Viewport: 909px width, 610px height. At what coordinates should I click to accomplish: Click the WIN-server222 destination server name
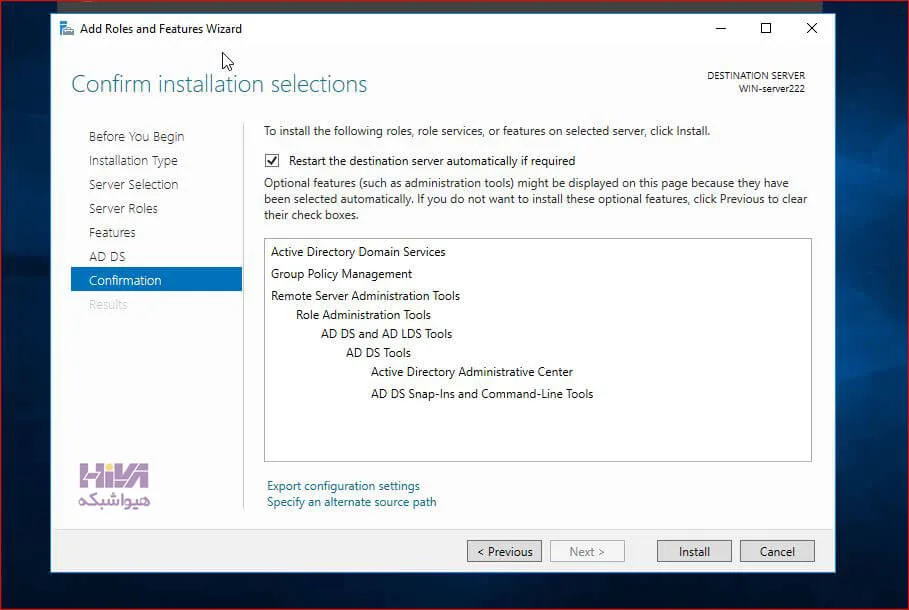tap(771, 89)
